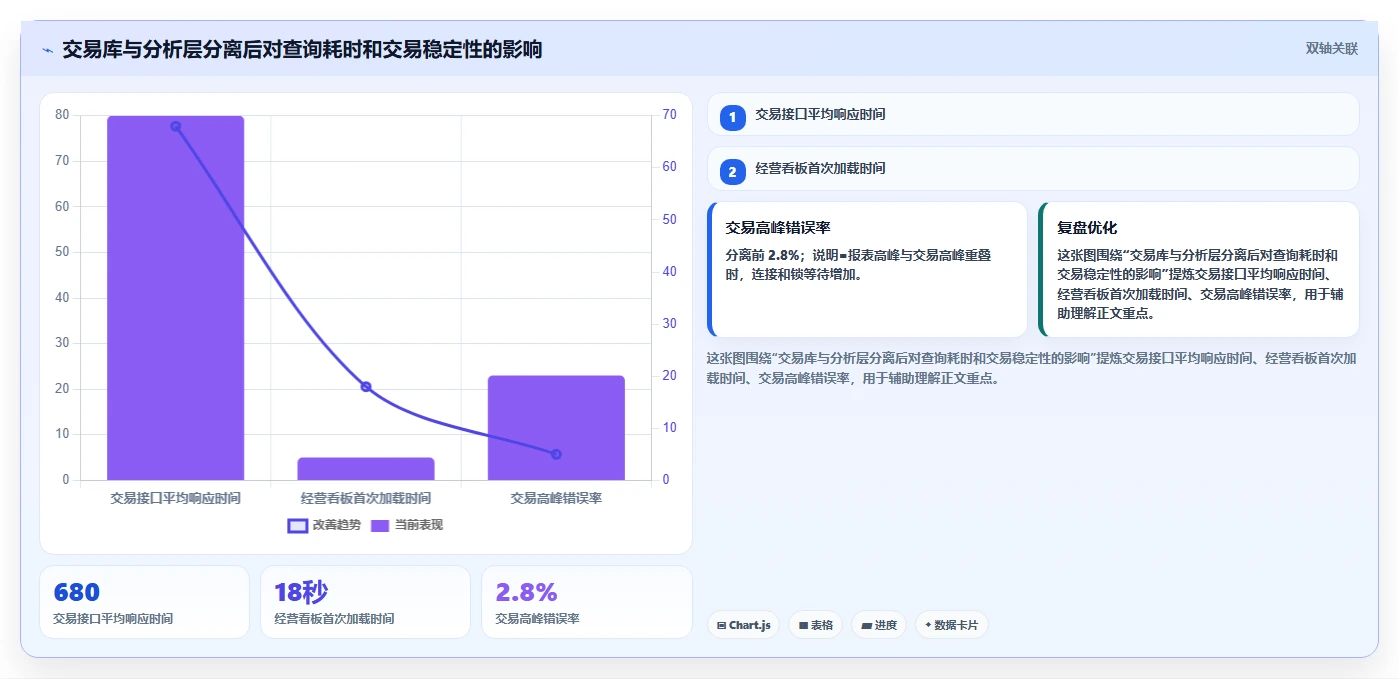Click the number 1 badge

[x=732, y=118]
